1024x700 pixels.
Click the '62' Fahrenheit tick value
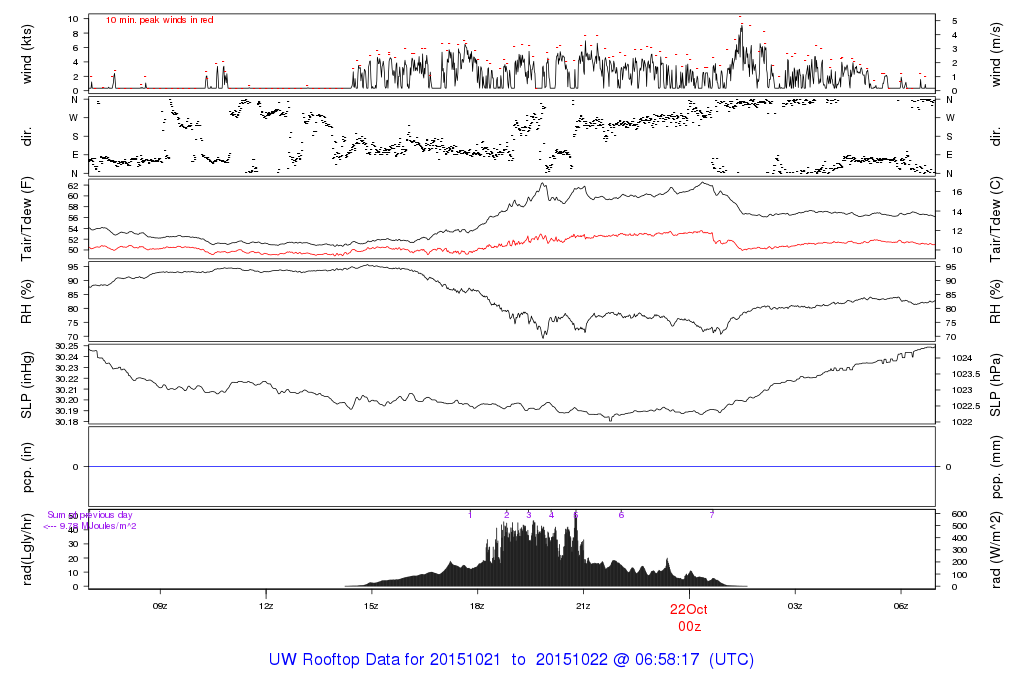73,185
